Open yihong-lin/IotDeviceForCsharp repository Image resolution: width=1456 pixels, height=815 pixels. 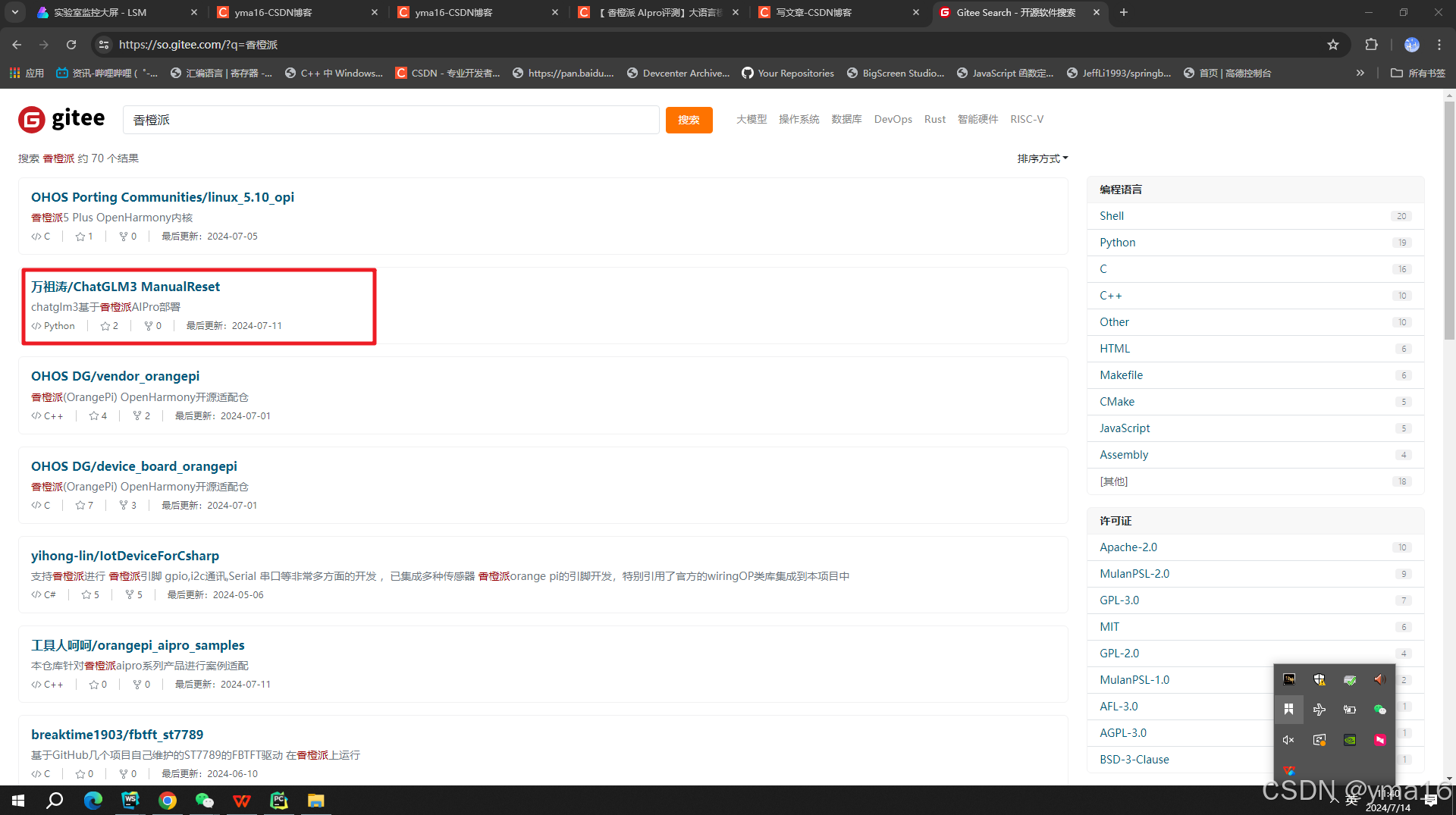pyautogui.click(x=125, y=556)
